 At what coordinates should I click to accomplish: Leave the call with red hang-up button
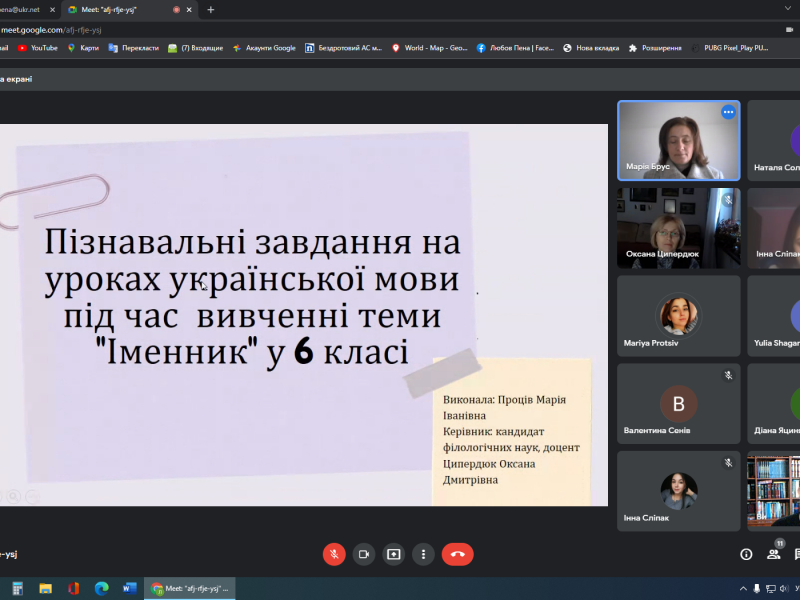tap(457, 553)
